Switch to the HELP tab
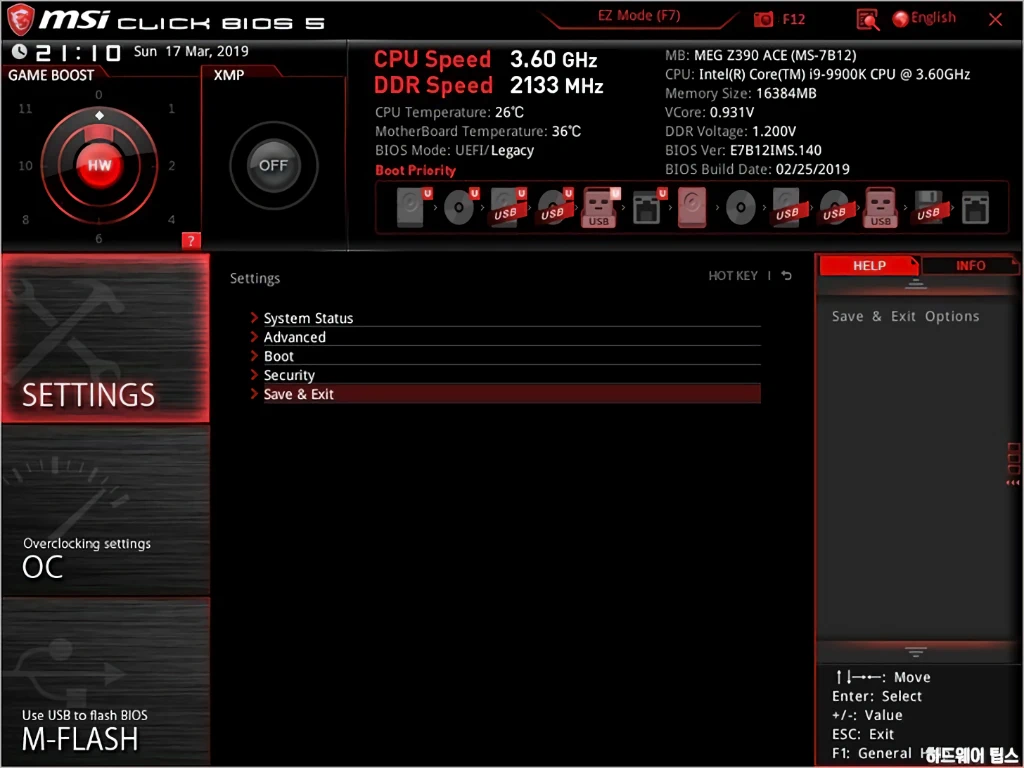Viewport: 1024px width, 768px height. [869, 266]
